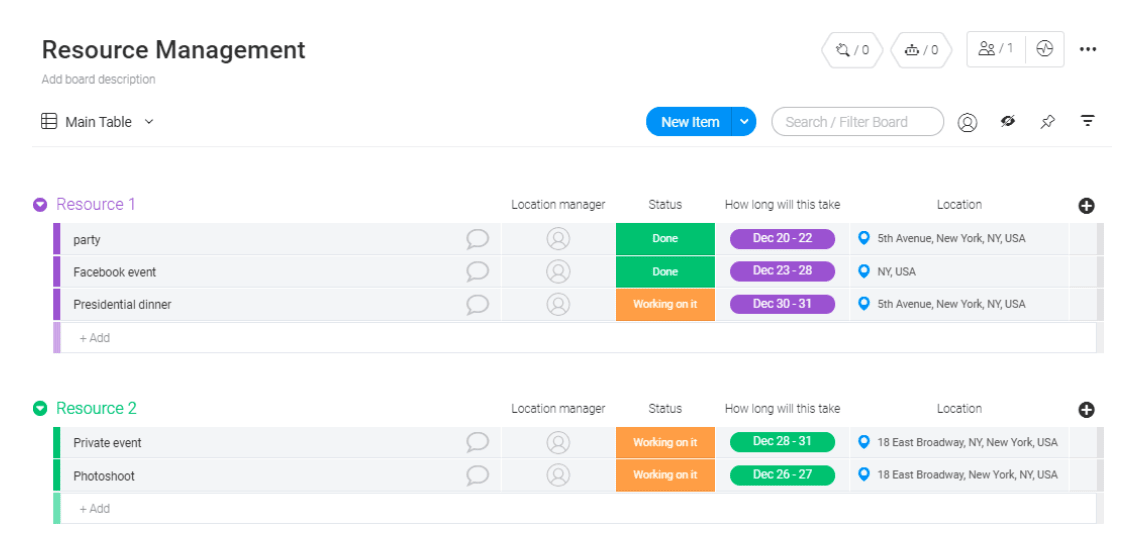Click the New Item button
Image resolution: width=1132 pixels, height=556 pixels.
click(689, 121)
